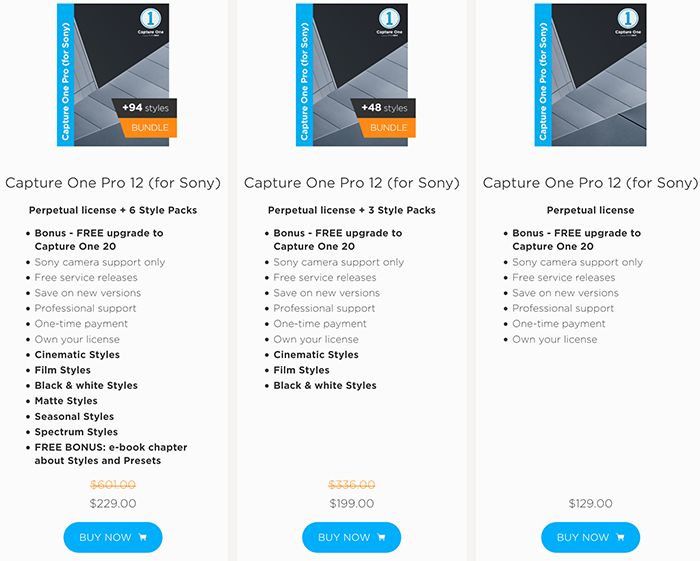This screenshot has width=700, height=561.
Task: Click the Capture One logo on the +48 styles box
Action: click(x=389, y=21)
